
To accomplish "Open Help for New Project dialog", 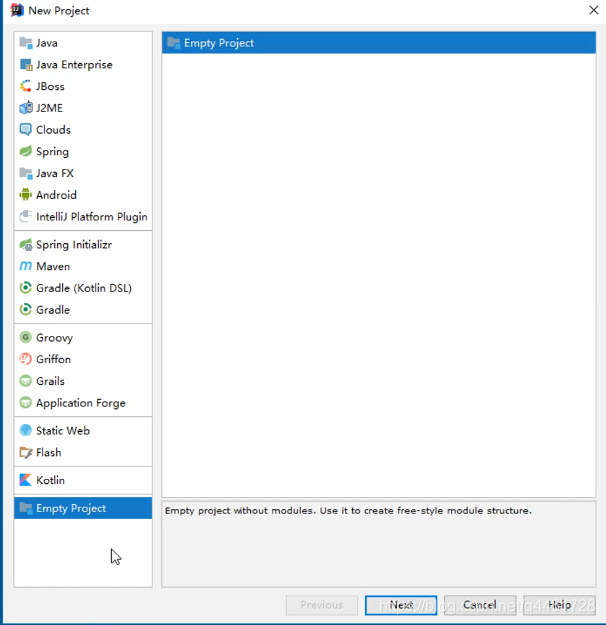I will coord(559,605).
